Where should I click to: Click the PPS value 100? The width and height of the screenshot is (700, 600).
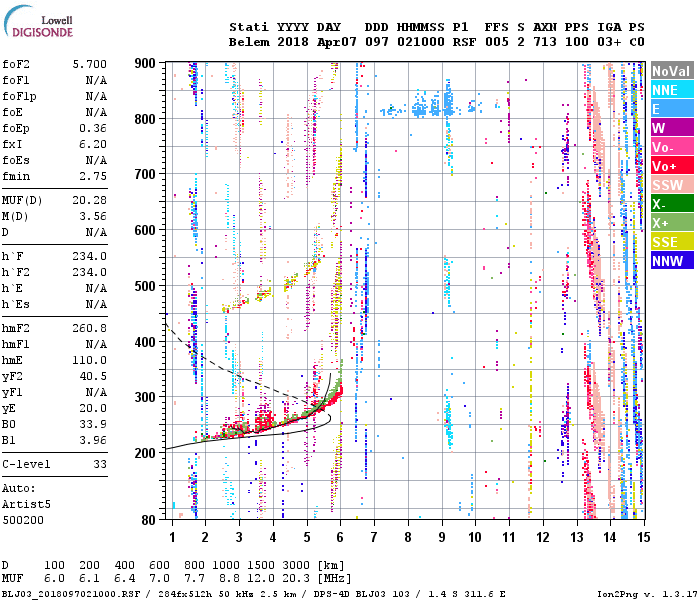pyautogui.click(x=577, y=42)
